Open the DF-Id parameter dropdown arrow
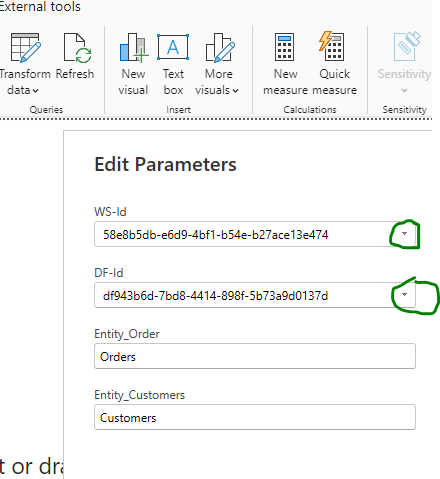440x479 pixels. [404, 295]
